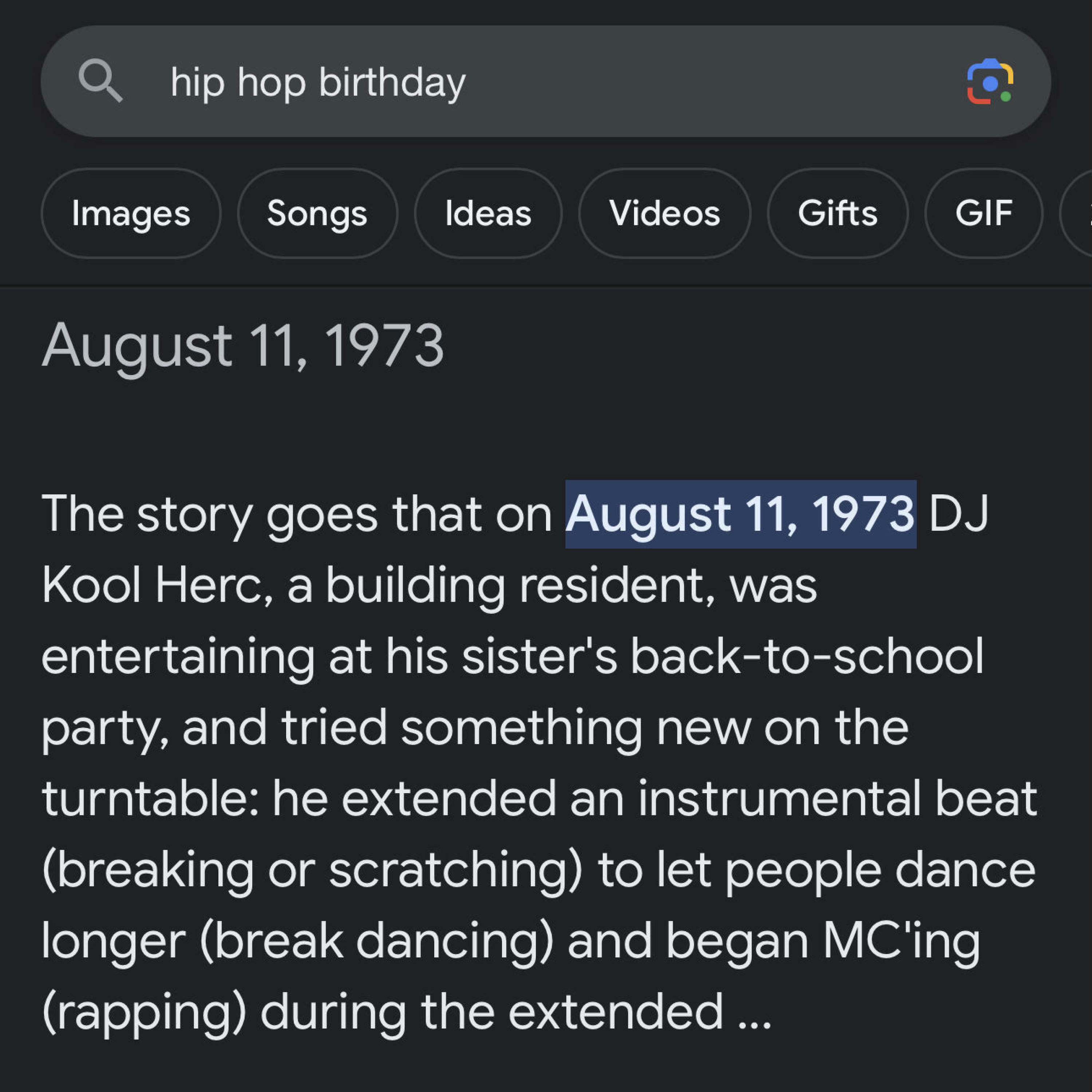The height and width of the screenshot is (1092, 1092).
Task: Switch to the Videos filter chip
Action: coord(664,214)
